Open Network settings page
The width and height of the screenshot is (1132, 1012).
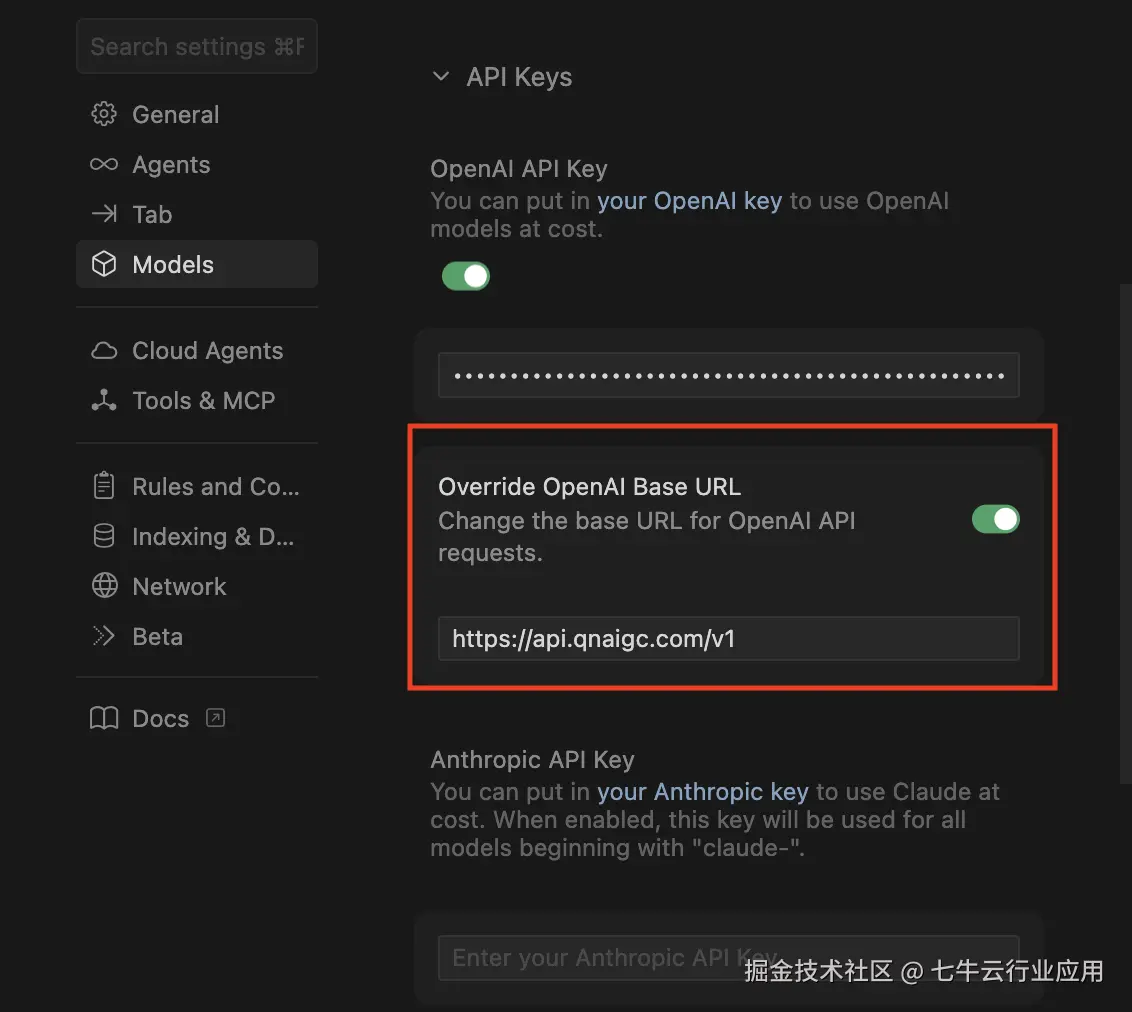pyautogui.click(x=196, y=586)
